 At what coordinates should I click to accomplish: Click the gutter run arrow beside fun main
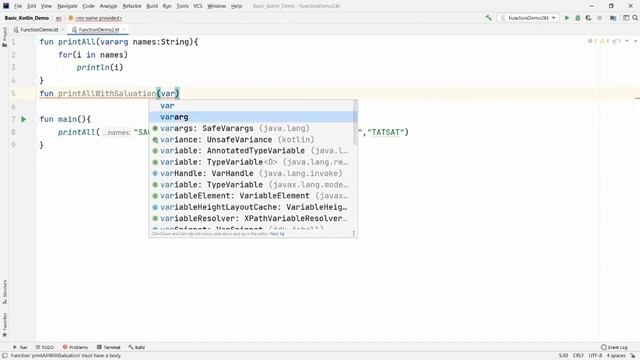click(x=24, y=119)
